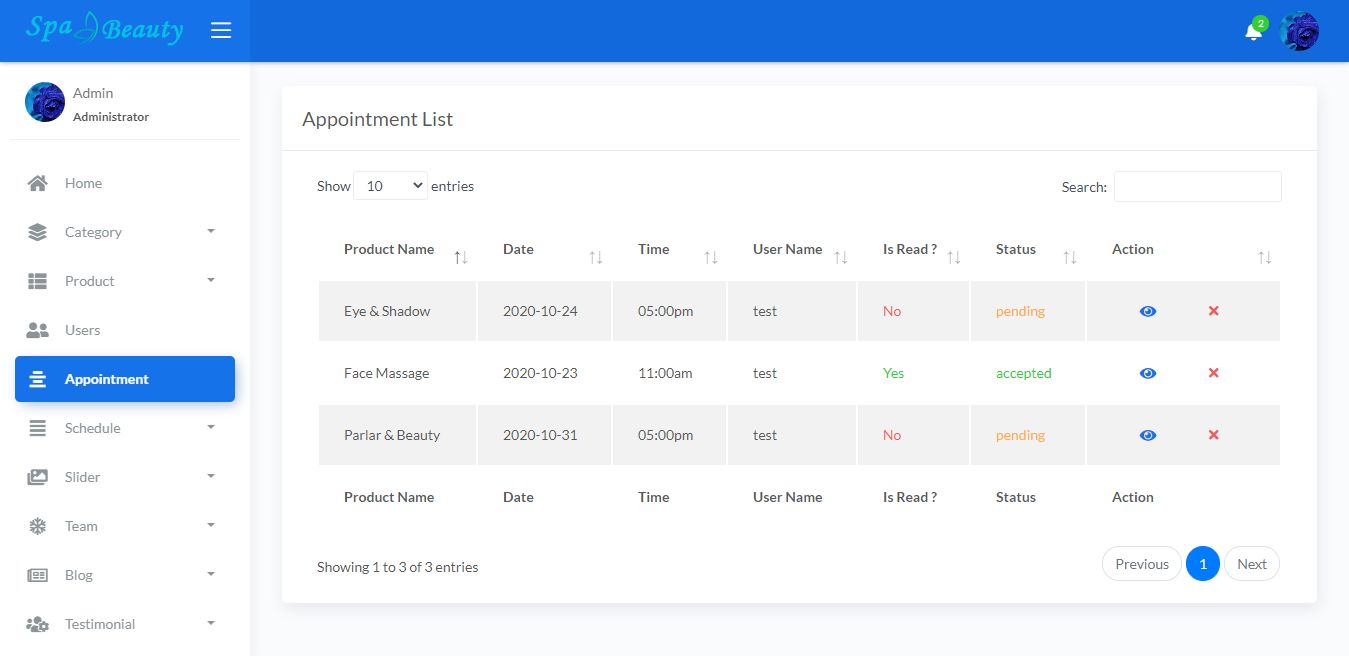This screenshot has height=656, width=1349.
Task: View the Eye & Shadow appointment details
Action: pos(1148,311)
